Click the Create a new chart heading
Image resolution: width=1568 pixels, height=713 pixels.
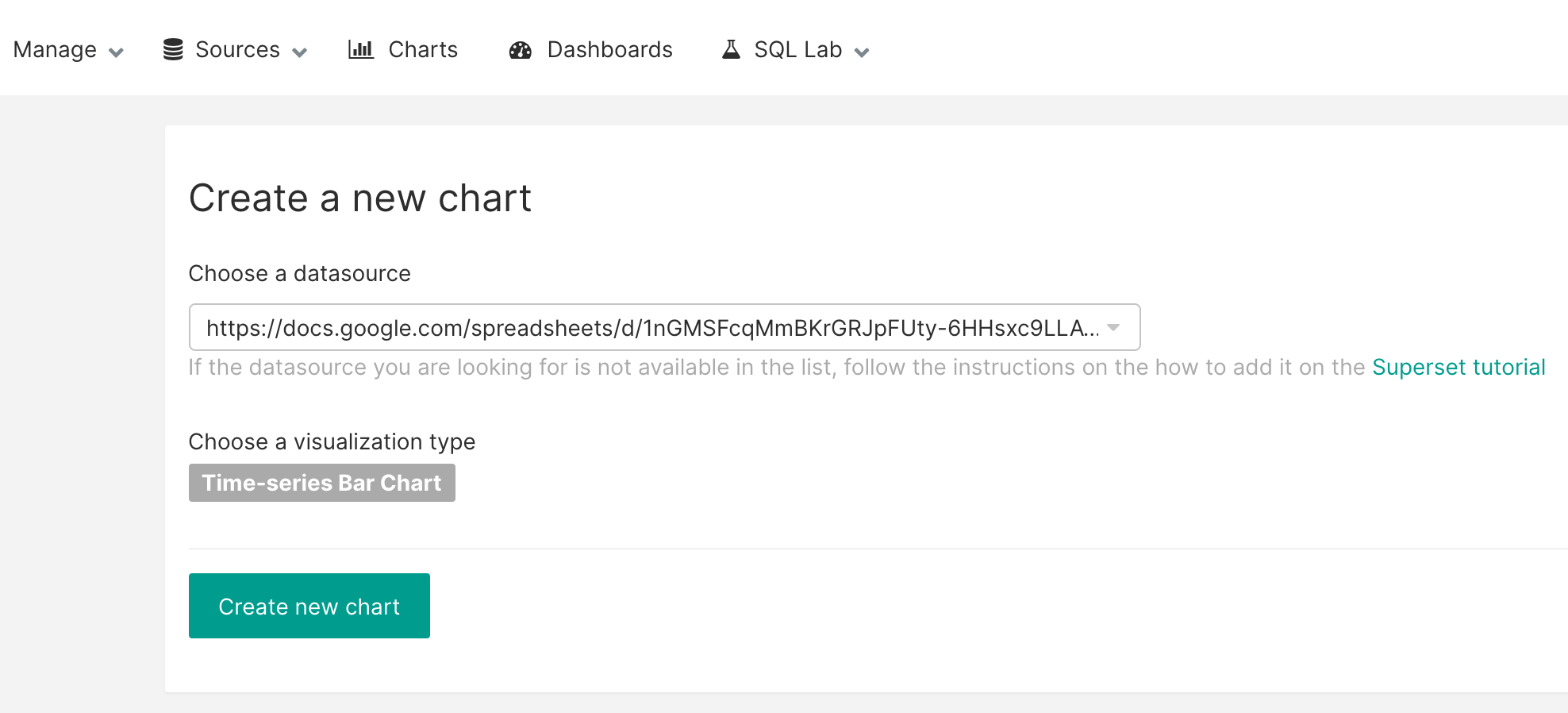pyautogui.click(x=359, y=198)
